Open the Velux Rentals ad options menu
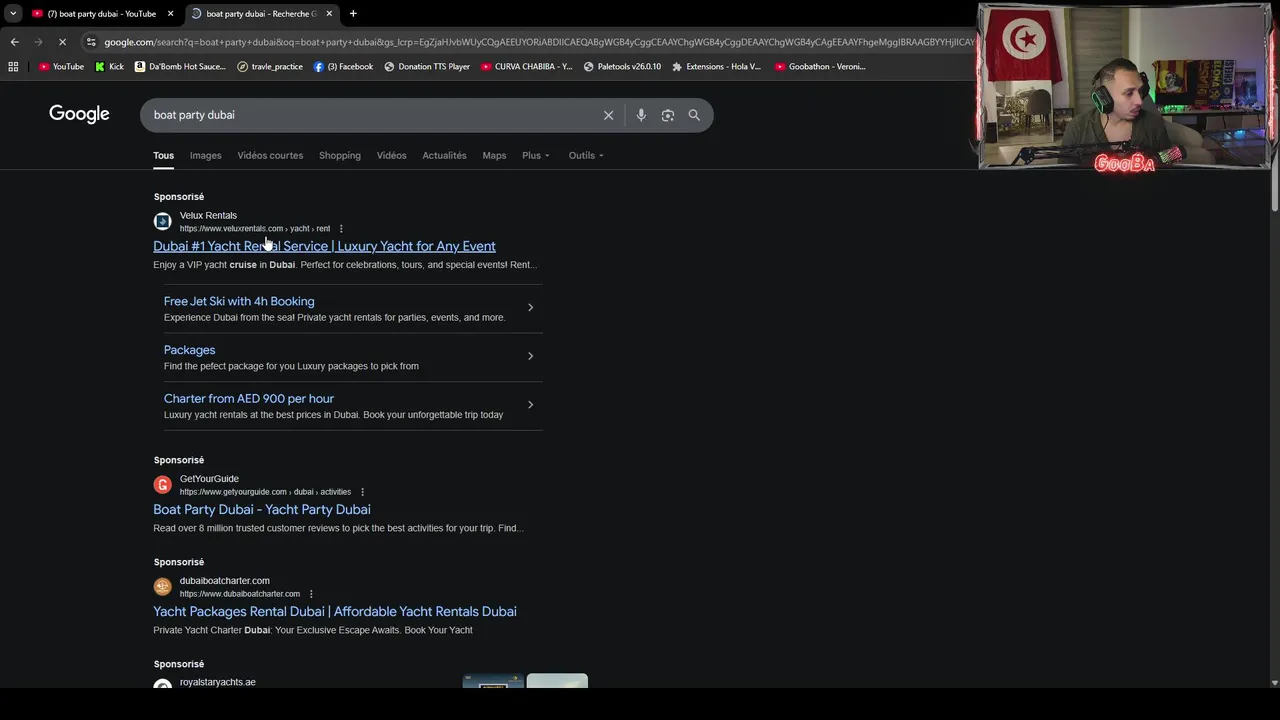Viewport: 1280px width, 720px height. 341,229
